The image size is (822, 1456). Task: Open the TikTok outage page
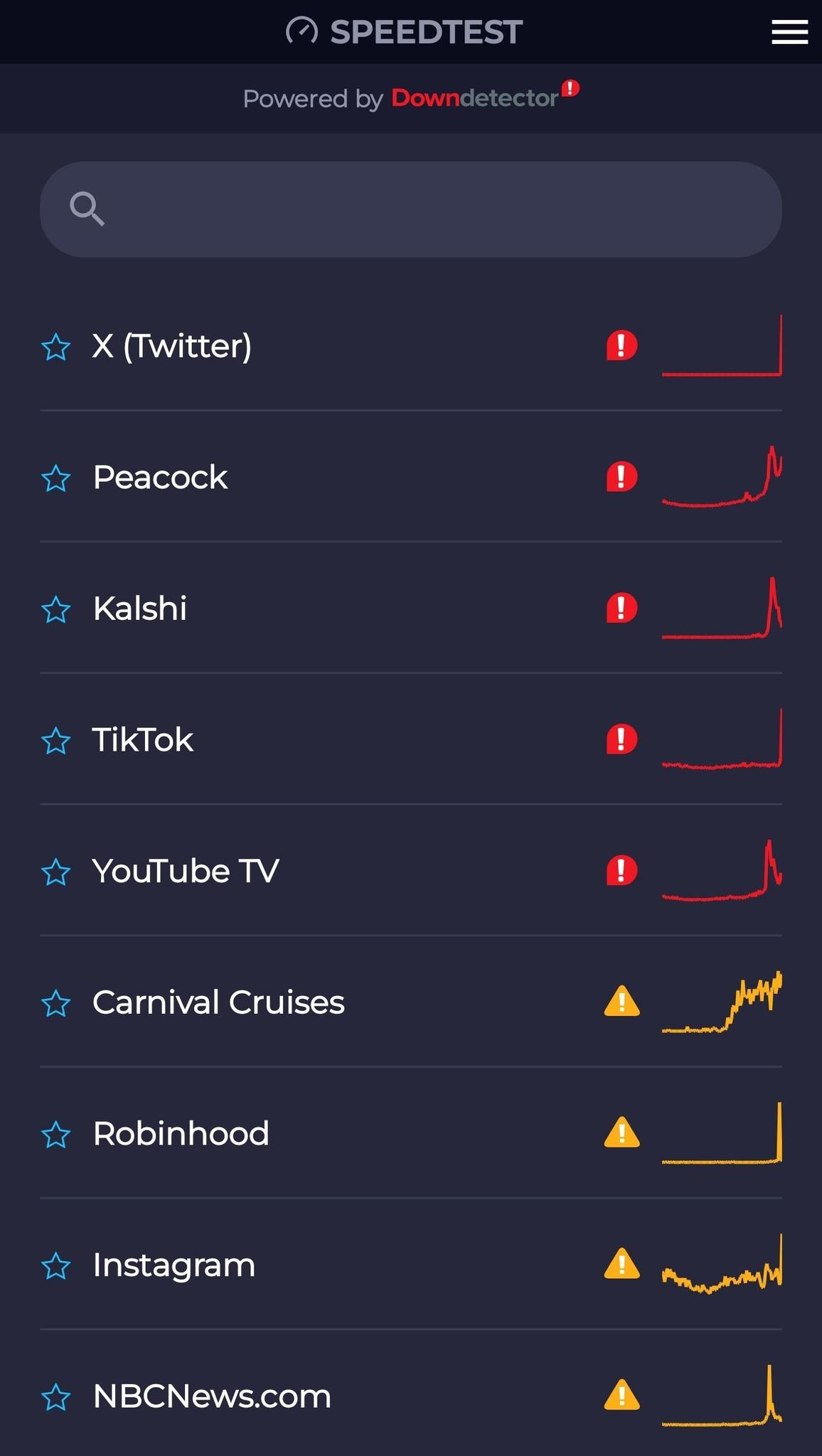click(x=411, y=739)
